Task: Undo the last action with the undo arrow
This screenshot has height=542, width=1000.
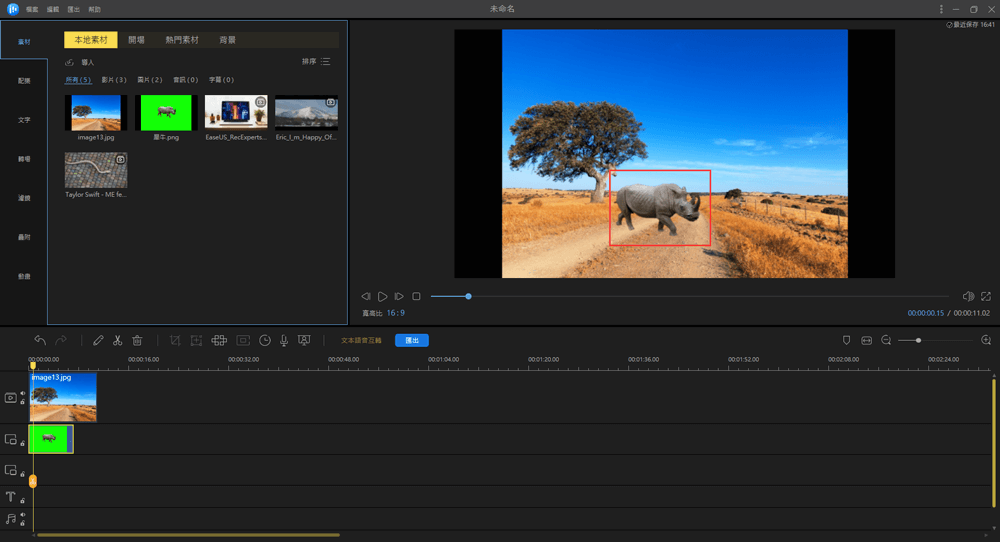Action: click(40, 340)
